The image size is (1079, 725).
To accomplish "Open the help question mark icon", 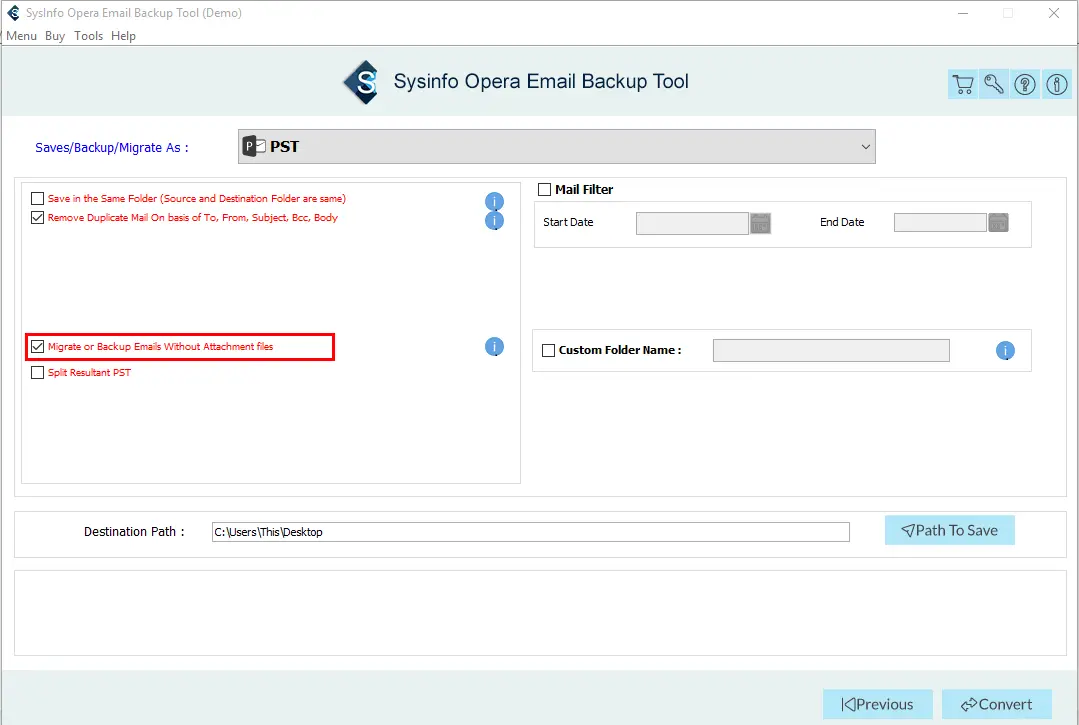I will click(x=1025, y=85).
